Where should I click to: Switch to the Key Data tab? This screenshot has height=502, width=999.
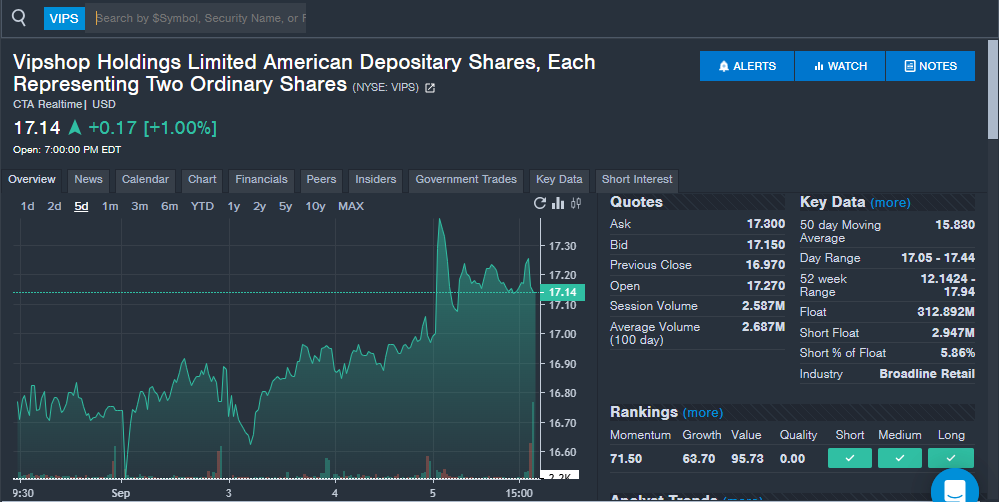(559, 180)
